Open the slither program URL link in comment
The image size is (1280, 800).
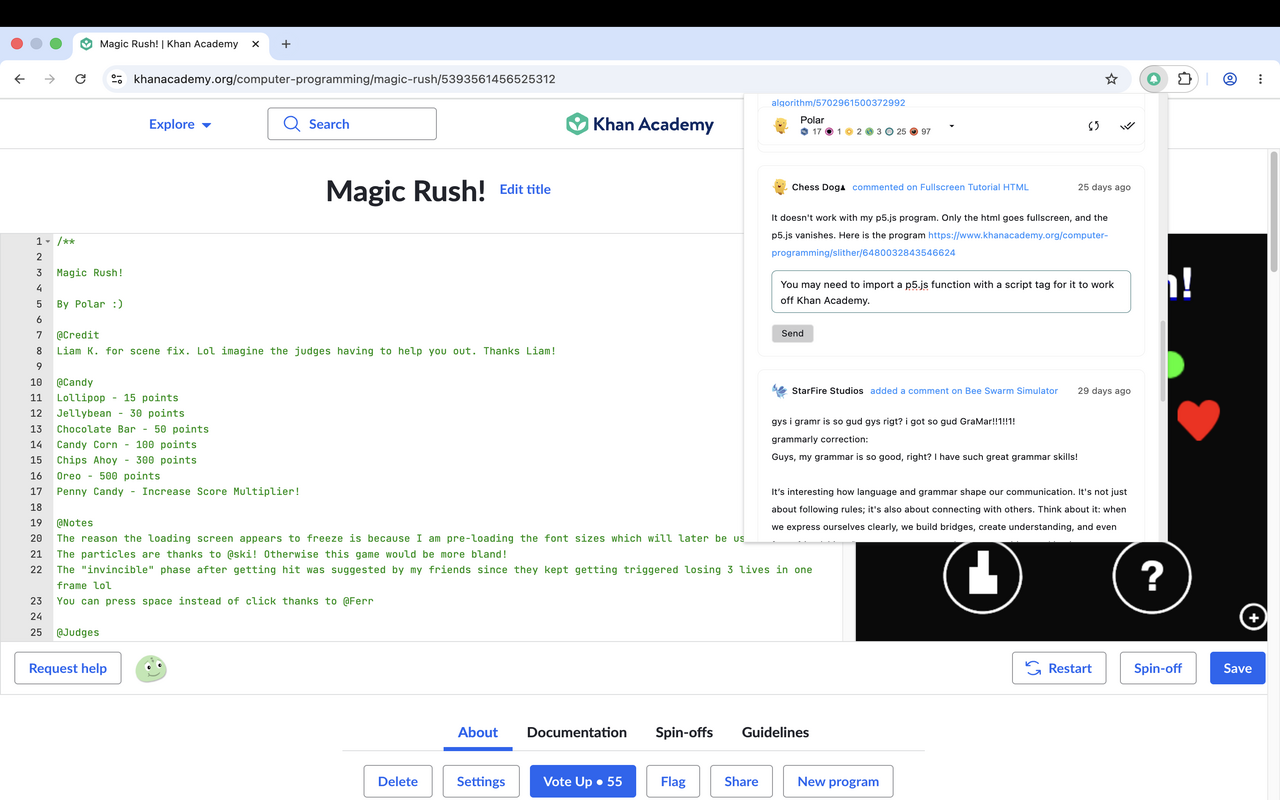coord(940,244)
